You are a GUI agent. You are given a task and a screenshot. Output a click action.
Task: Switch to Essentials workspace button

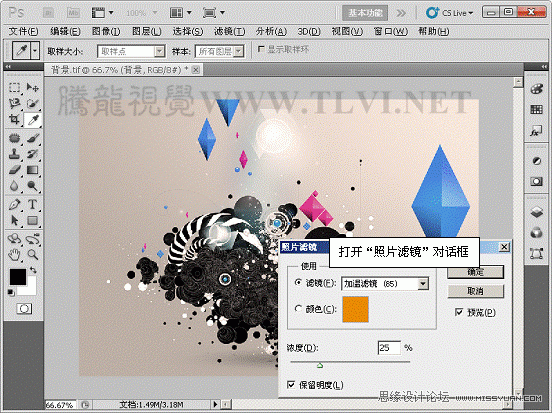(365, 13)
